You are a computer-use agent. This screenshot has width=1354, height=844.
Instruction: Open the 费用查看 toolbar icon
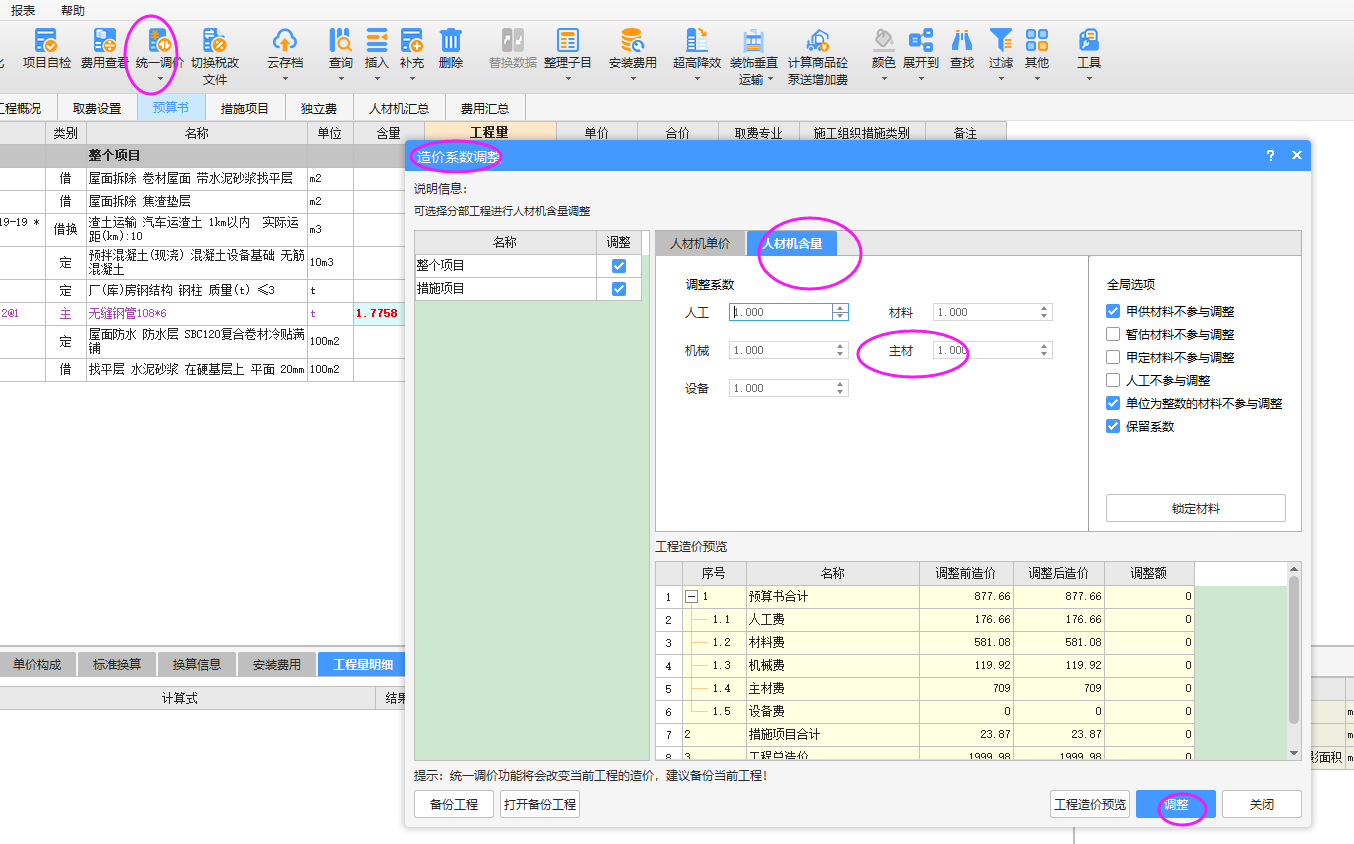105,40
